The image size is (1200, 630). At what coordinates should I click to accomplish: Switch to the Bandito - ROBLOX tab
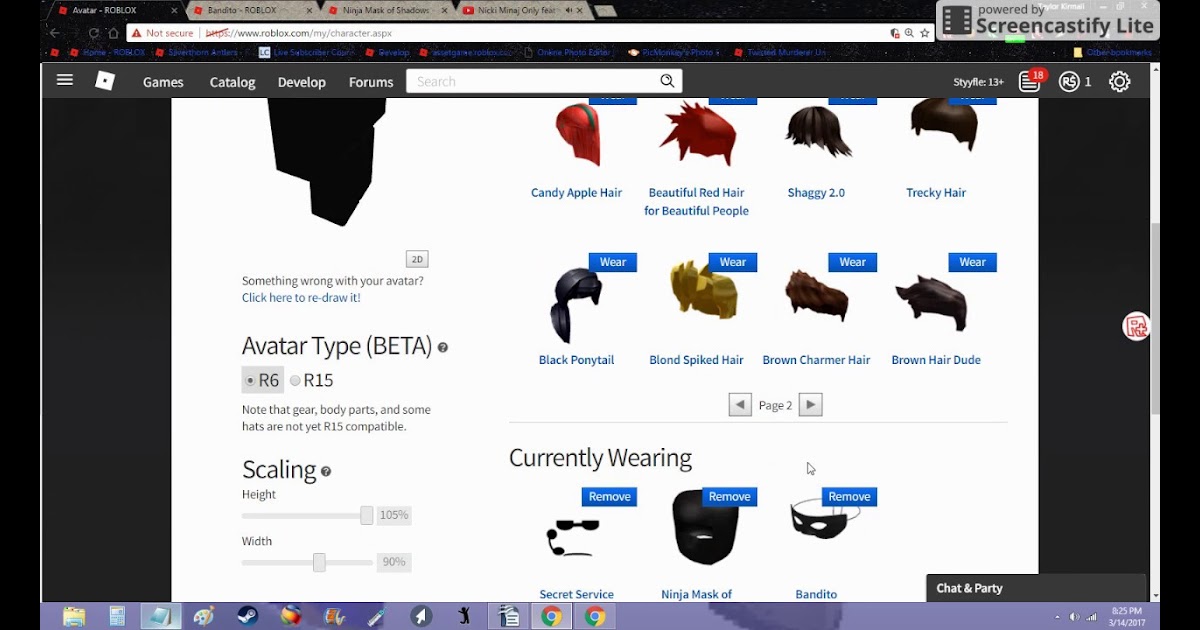250,10
